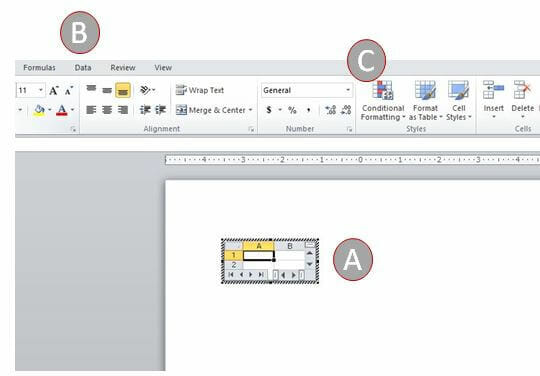This screenshot has width=540, height=376.
Task: Select cell B1 in the embedded sheet
Action: coord(290,255)
